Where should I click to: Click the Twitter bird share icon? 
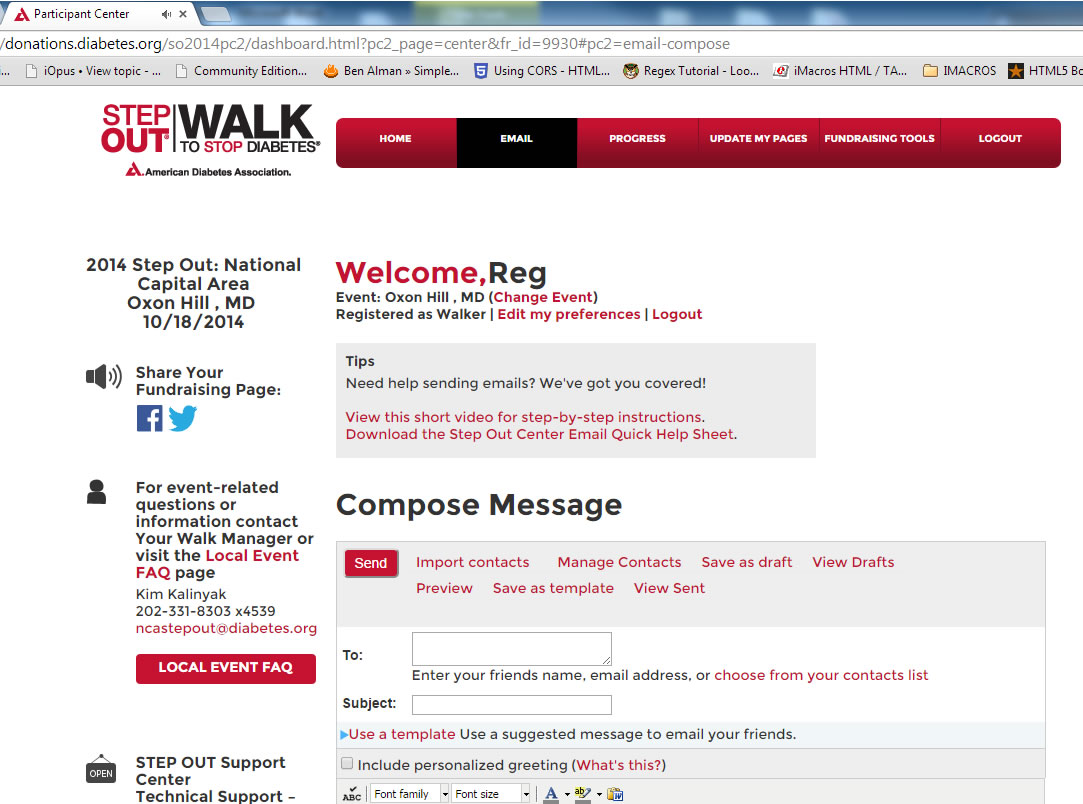tap(182, 419)
